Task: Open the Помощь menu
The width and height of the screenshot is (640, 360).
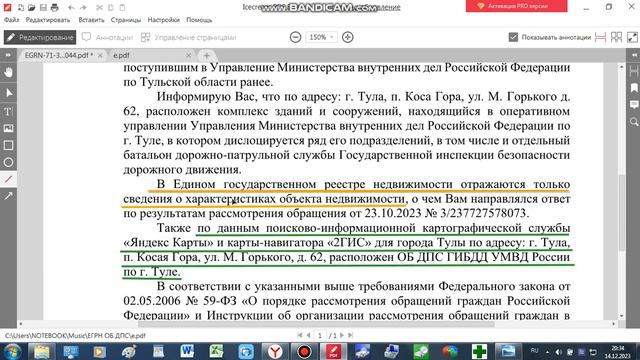Action: (199, 20)
